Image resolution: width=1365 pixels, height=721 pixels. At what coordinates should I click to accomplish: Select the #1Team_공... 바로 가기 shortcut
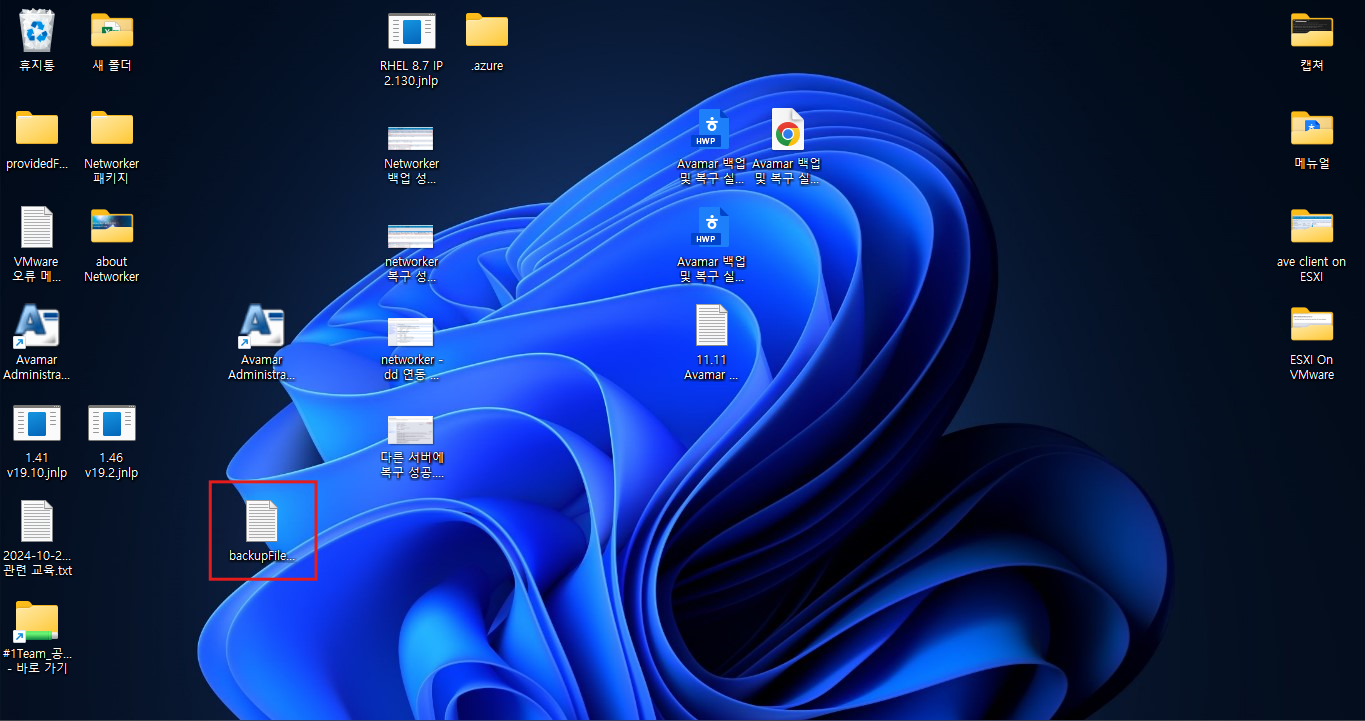(37, 636)
